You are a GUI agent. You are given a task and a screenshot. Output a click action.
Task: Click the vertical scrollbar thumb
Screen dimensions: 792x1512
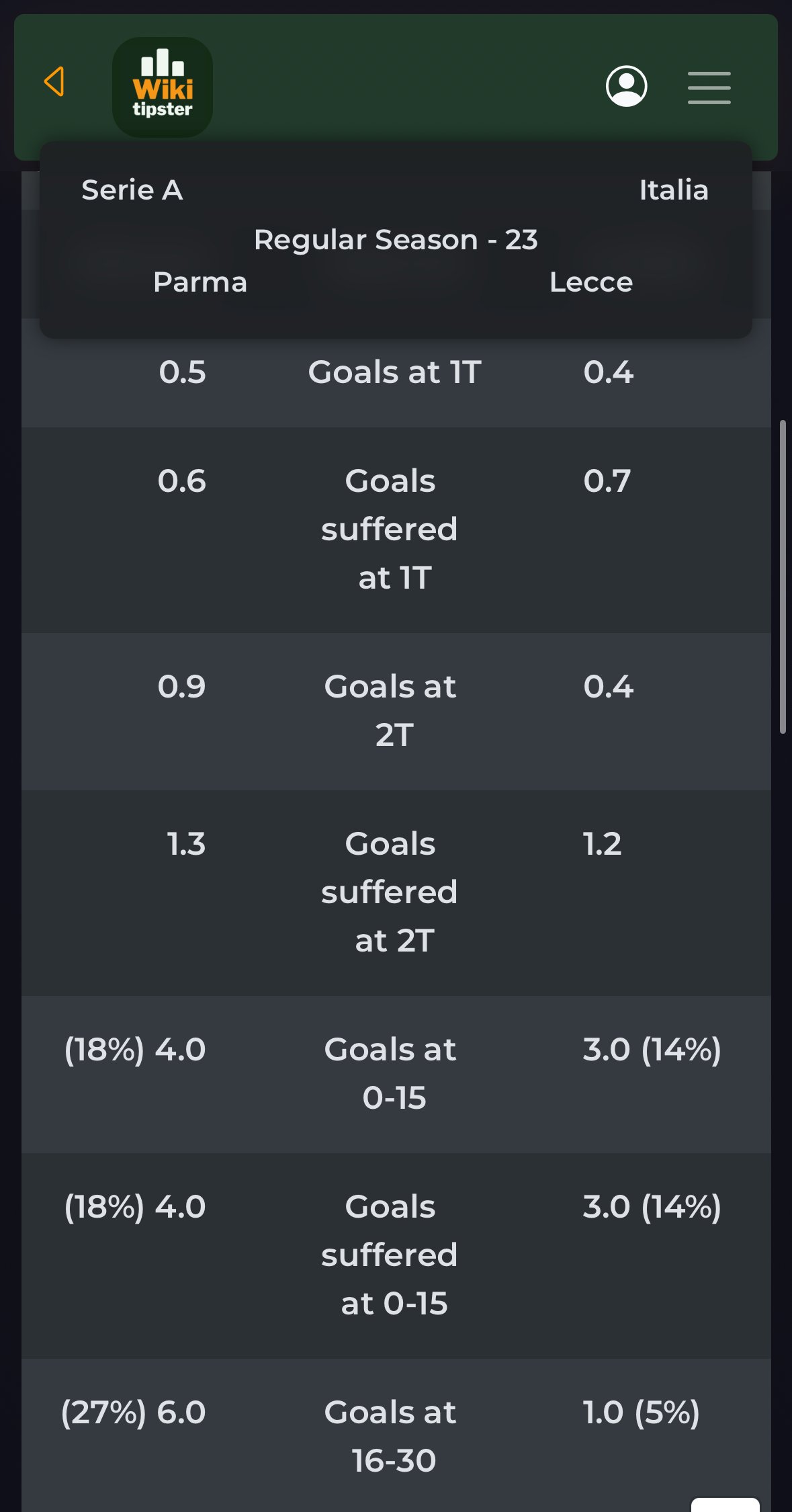click(x=783, y=577)
